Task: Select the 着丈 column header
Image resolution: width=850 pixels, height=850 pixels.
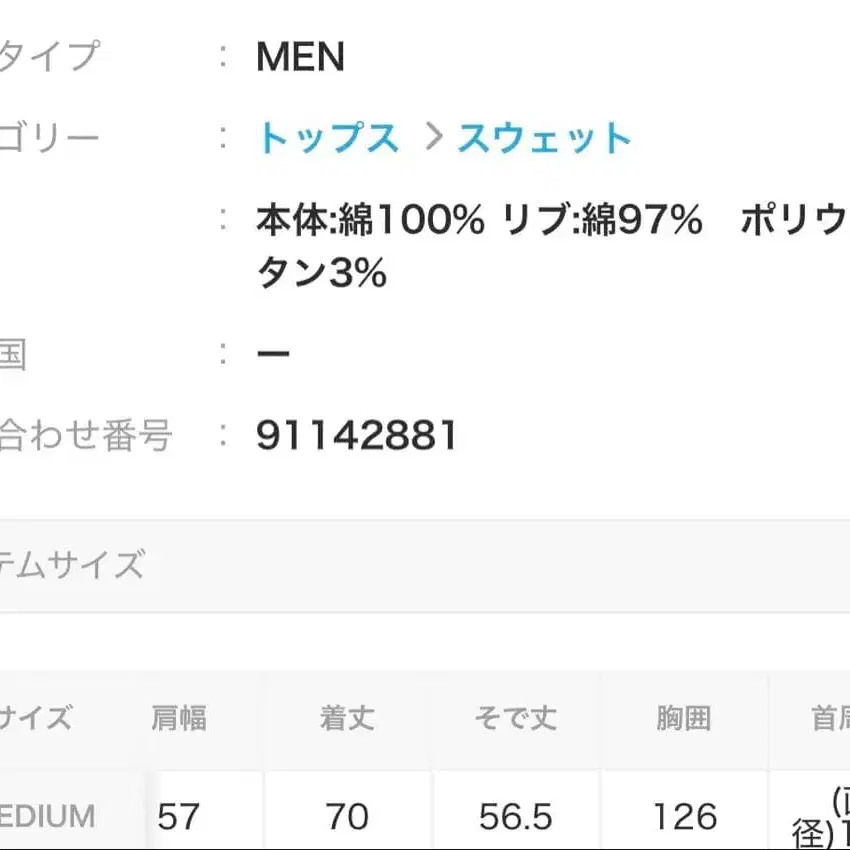Action: 347,718
